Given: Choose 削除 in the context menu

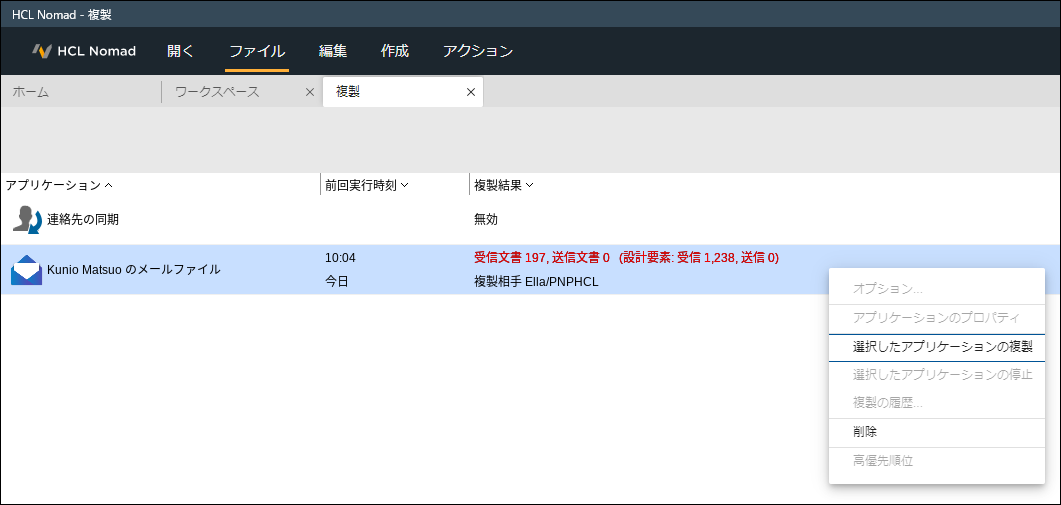Looking at the screenshot, I should pyautogui.click(x=936, y=432).
